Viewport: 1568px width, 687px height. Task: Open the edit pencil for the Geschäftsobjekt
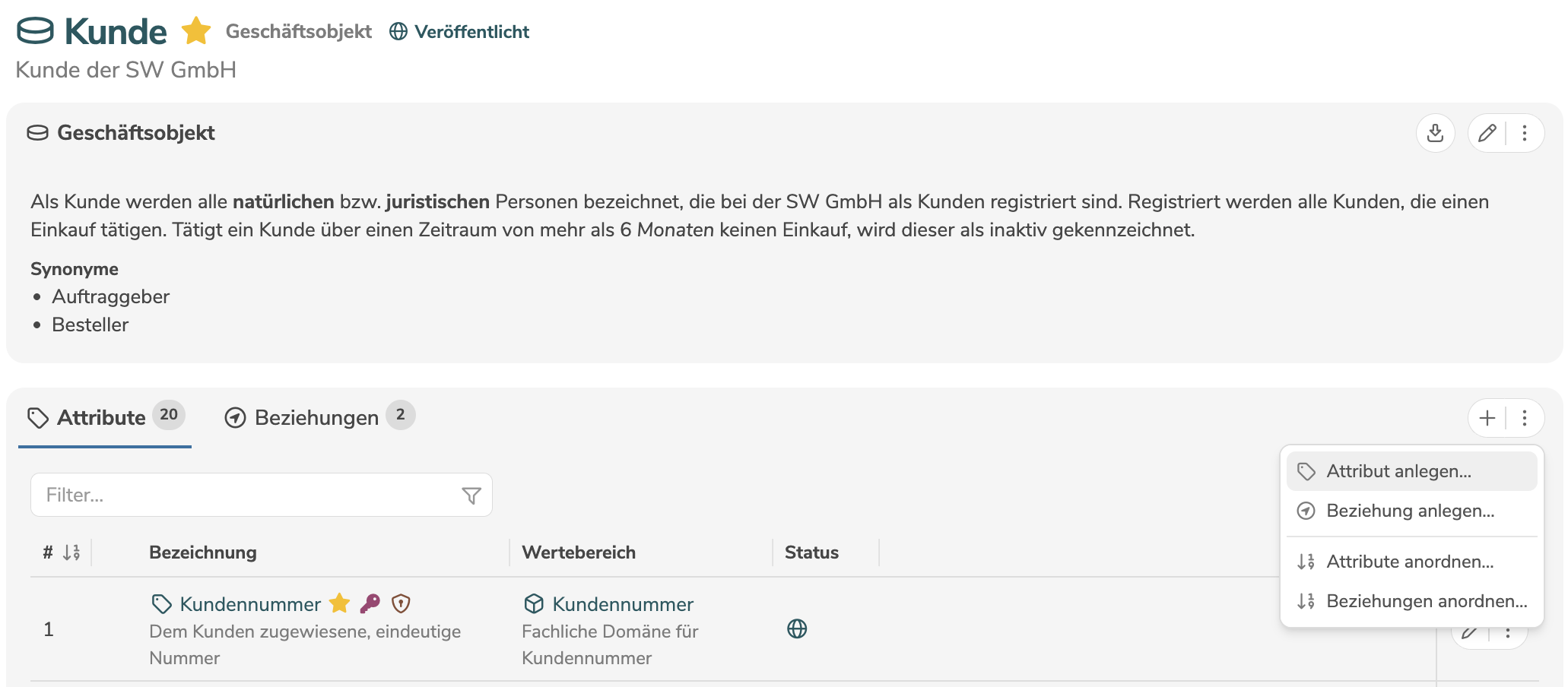point(1487,133)
